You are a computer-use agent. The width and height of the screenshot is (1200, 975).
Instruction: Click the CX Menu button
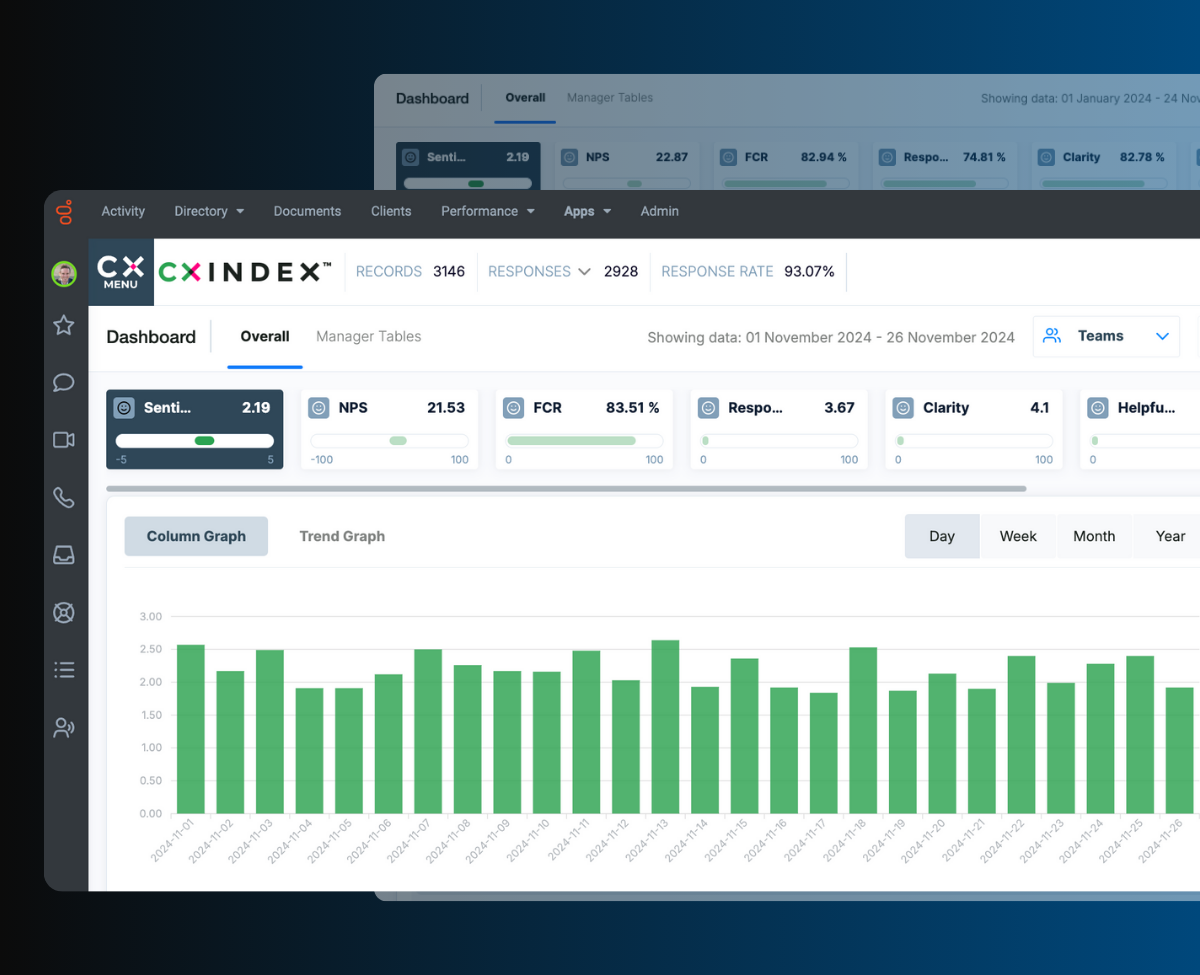click(121, 272)
